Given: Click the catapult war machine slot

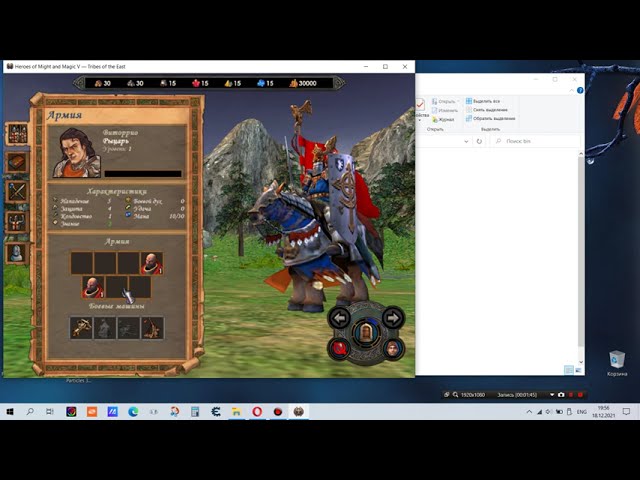Looking at the screenshot, I should pos(152,328).
